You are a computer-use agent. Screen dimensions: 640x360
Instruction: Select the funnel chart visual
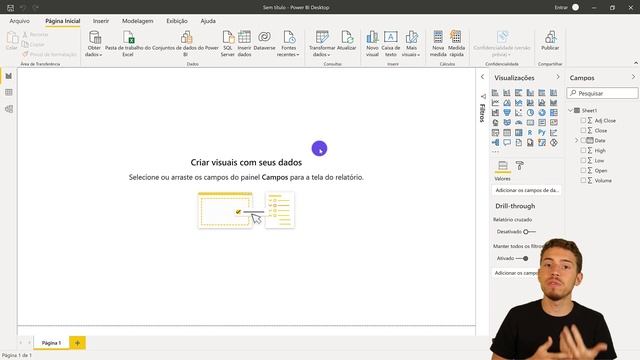pos(507,113)
